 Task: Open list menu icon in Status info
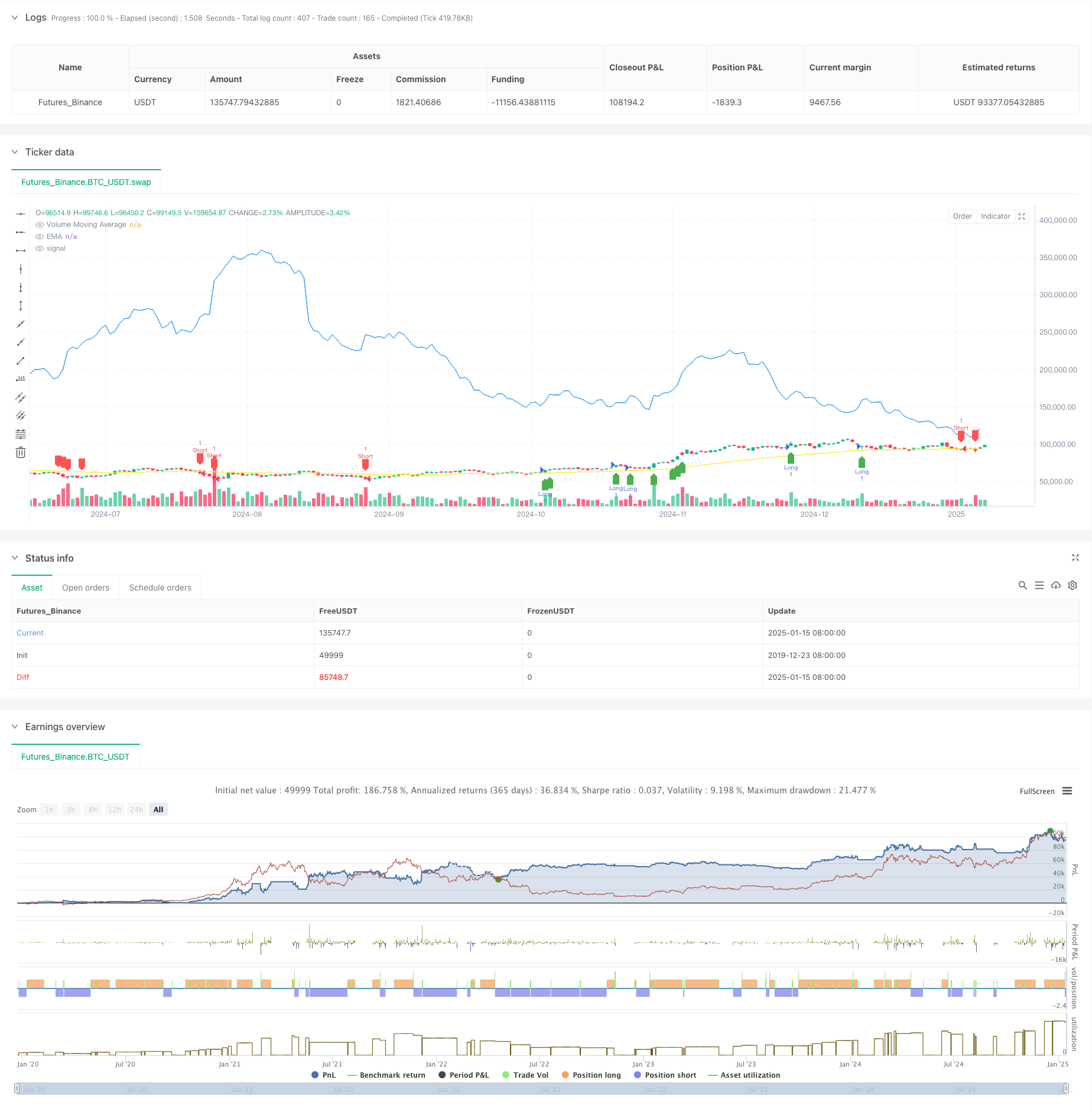coord(1039,585)
